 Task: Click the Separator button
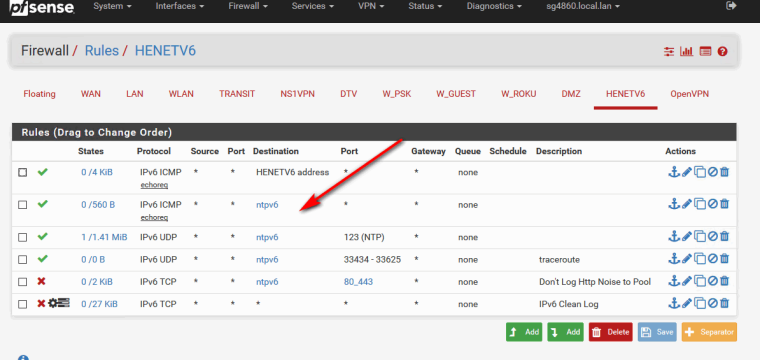[x=710, y=332]
